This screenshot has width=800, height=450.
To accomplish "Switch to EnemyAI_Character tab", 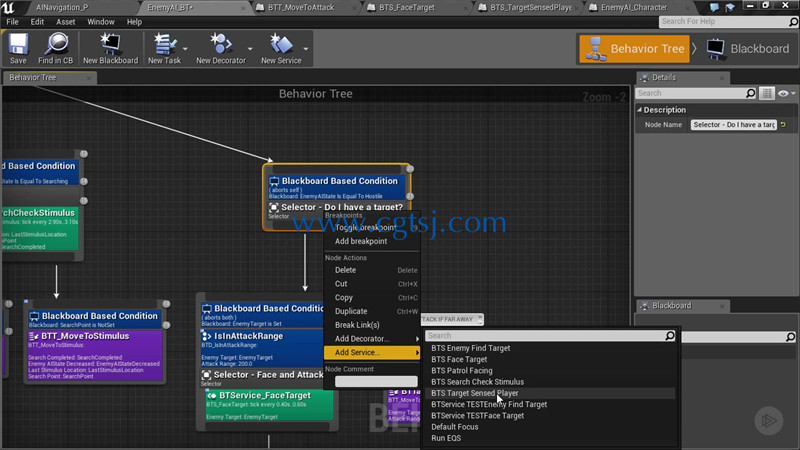I will tap(634, 7).
